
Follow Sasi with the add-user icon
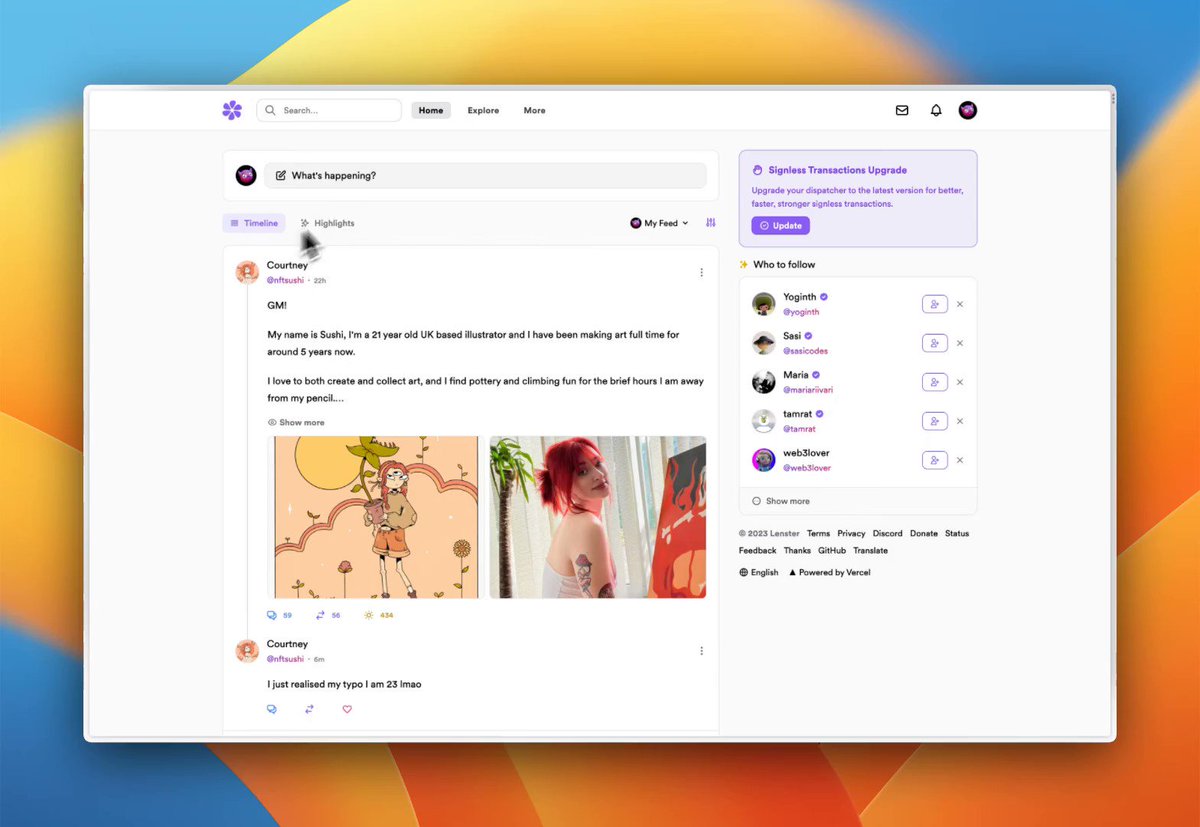click(x=934, y=343)
